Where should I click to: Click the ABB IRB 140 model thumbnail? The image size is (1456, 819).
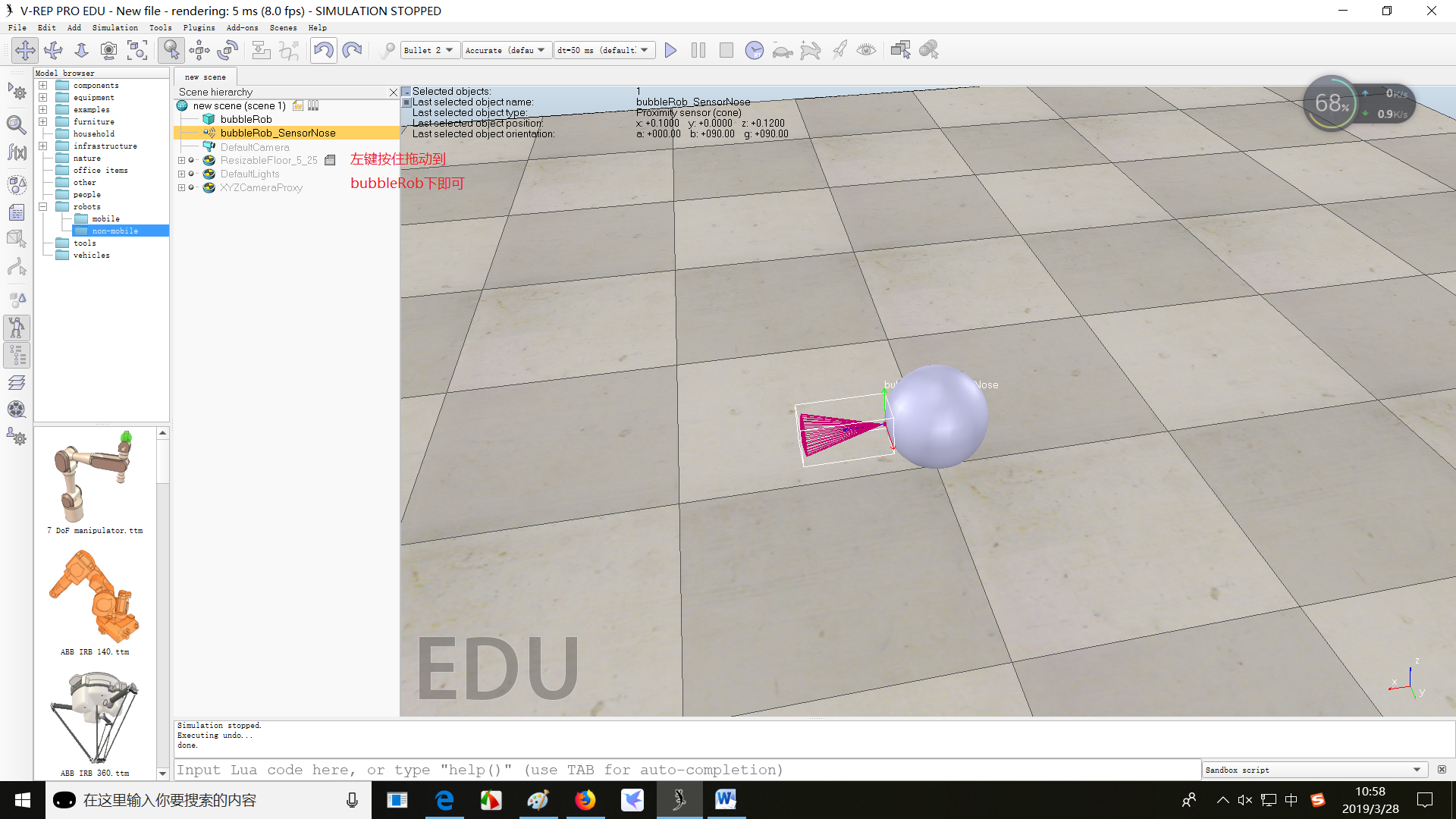tap(95, 598)
